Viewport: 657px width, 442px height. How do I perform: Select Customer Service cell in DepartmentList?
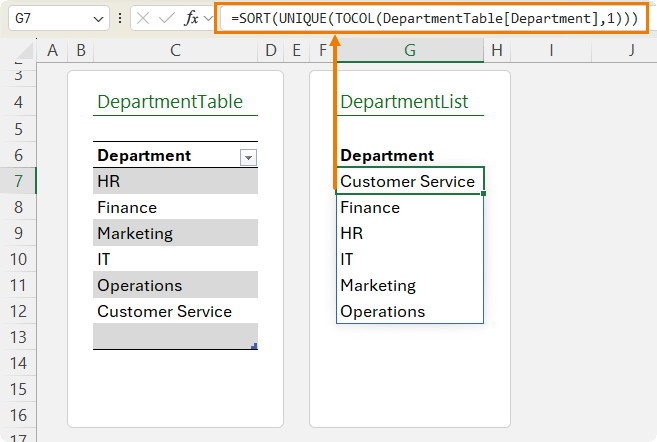point(410,181)
